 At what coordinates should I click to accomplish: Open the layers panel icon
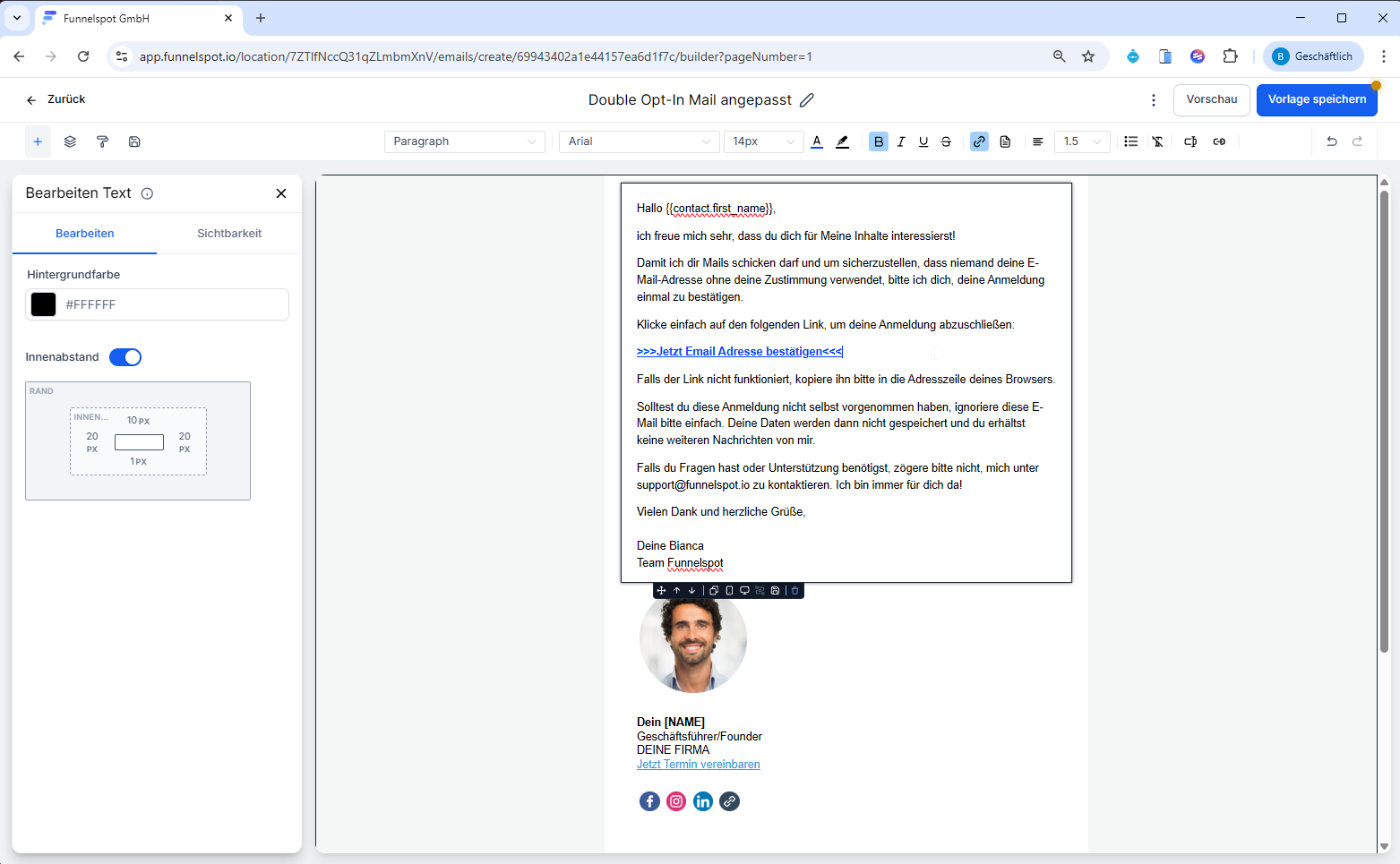tap(70, 141)
